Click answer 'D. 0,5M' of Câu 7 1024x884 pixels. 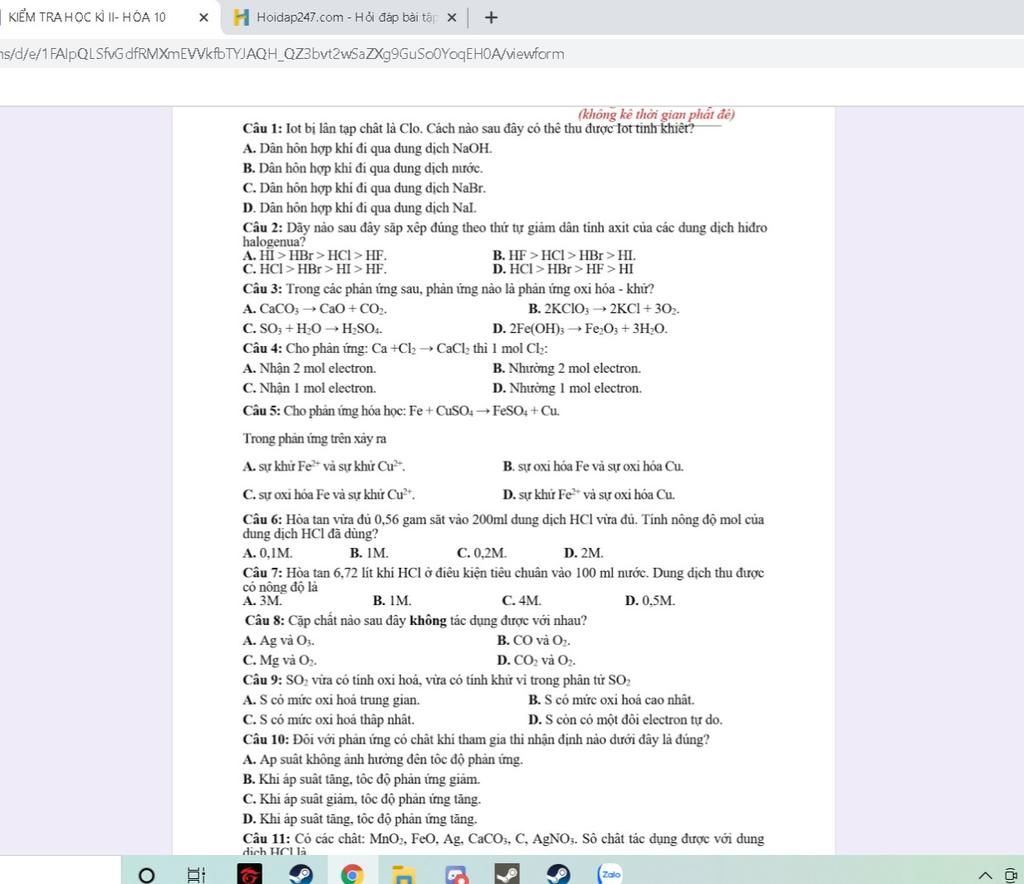pyautogui.click(x=650, y=601)
